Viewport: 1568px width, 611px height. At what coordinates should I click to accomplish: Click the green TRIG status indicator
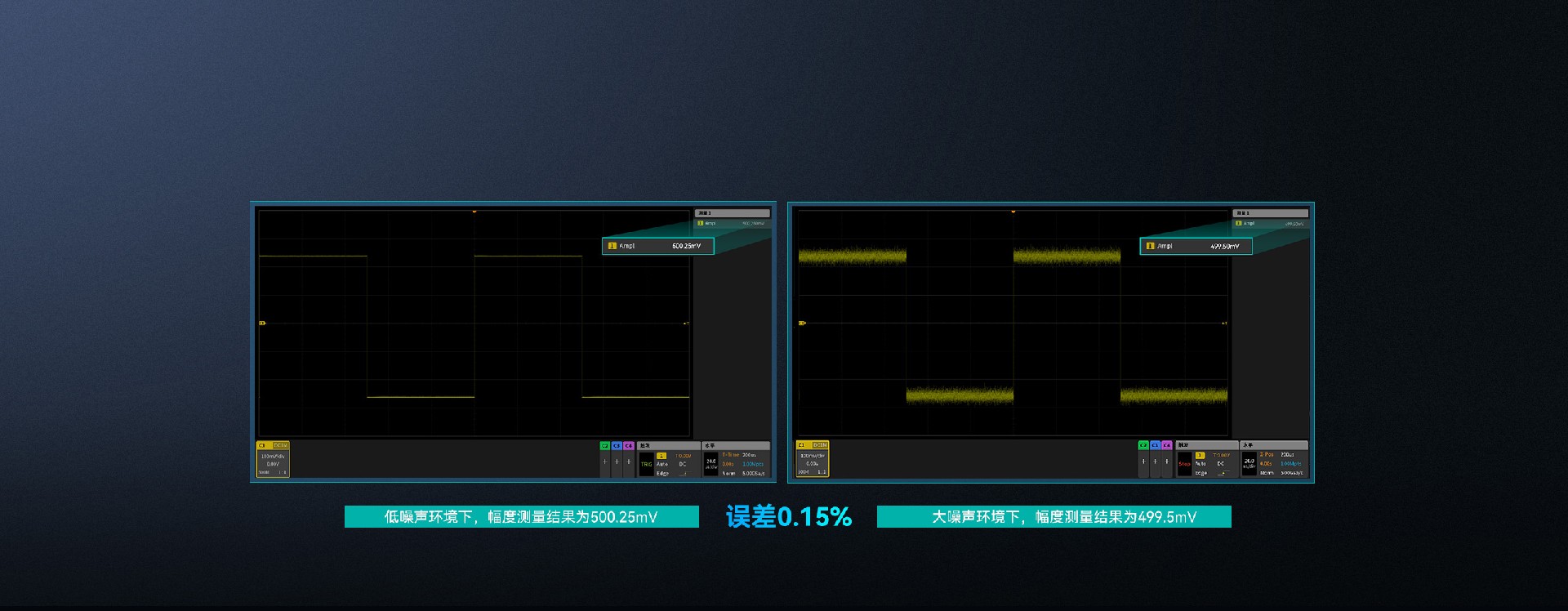(646, 464)
